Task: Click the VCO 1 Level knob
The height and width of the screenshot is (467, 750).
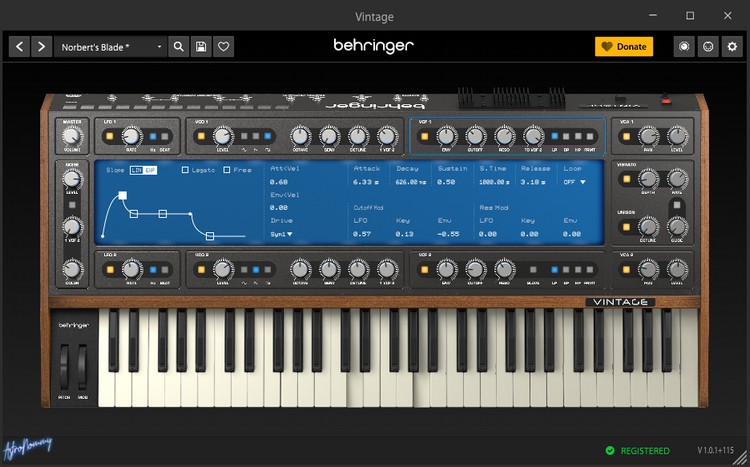Action: 222,136
